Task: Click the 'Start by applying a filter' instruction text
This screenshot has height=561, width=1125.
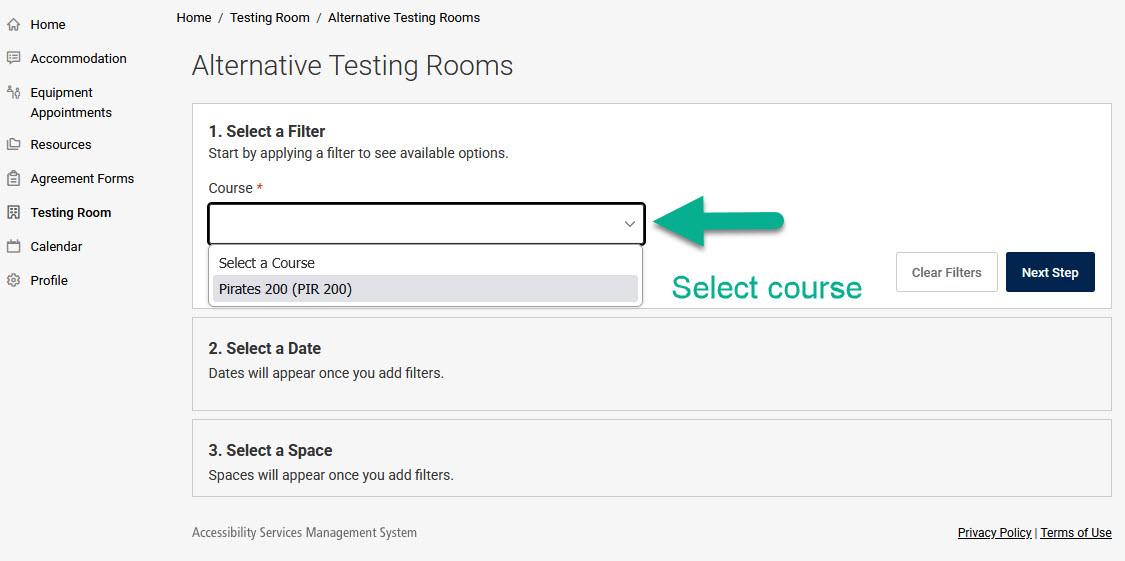Action: pos(358,153)
